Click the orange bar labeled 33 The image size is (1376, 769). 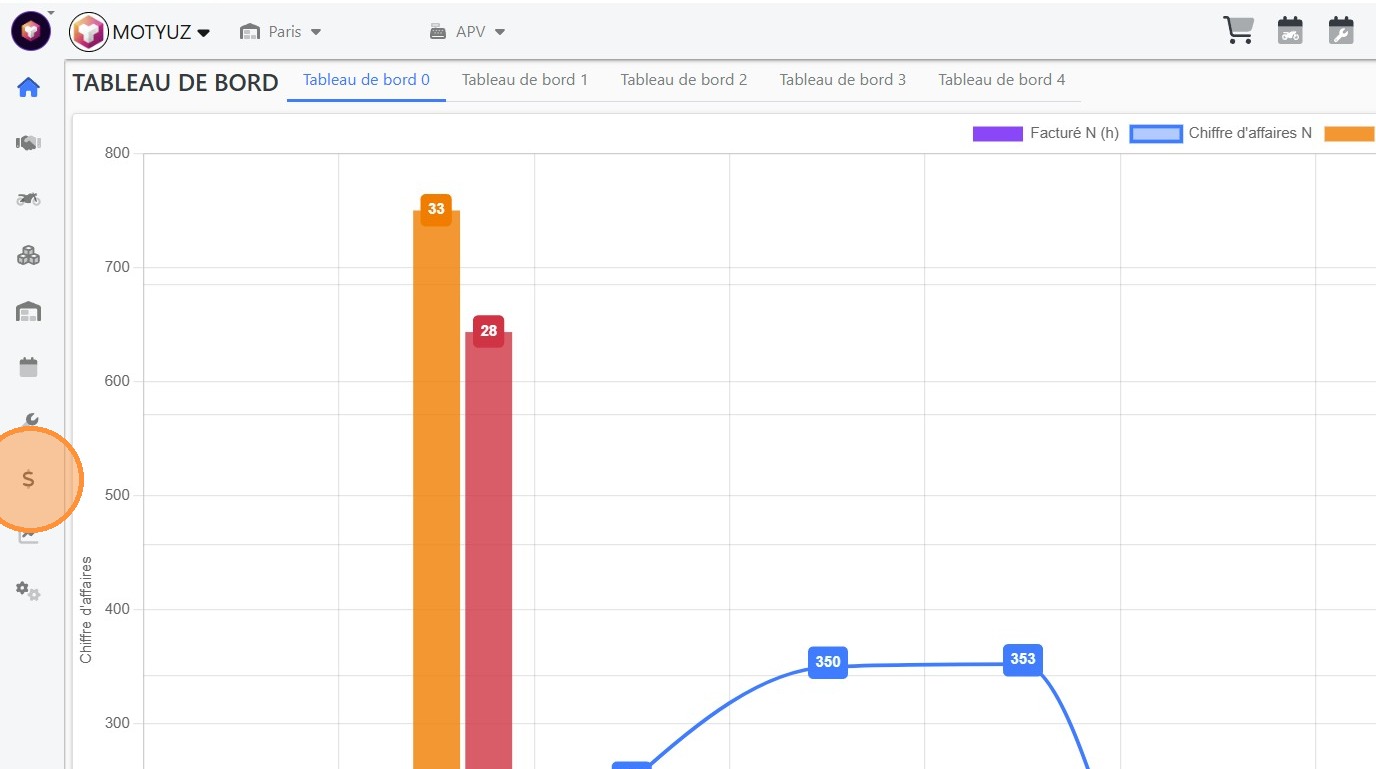[x=436, y=489]
